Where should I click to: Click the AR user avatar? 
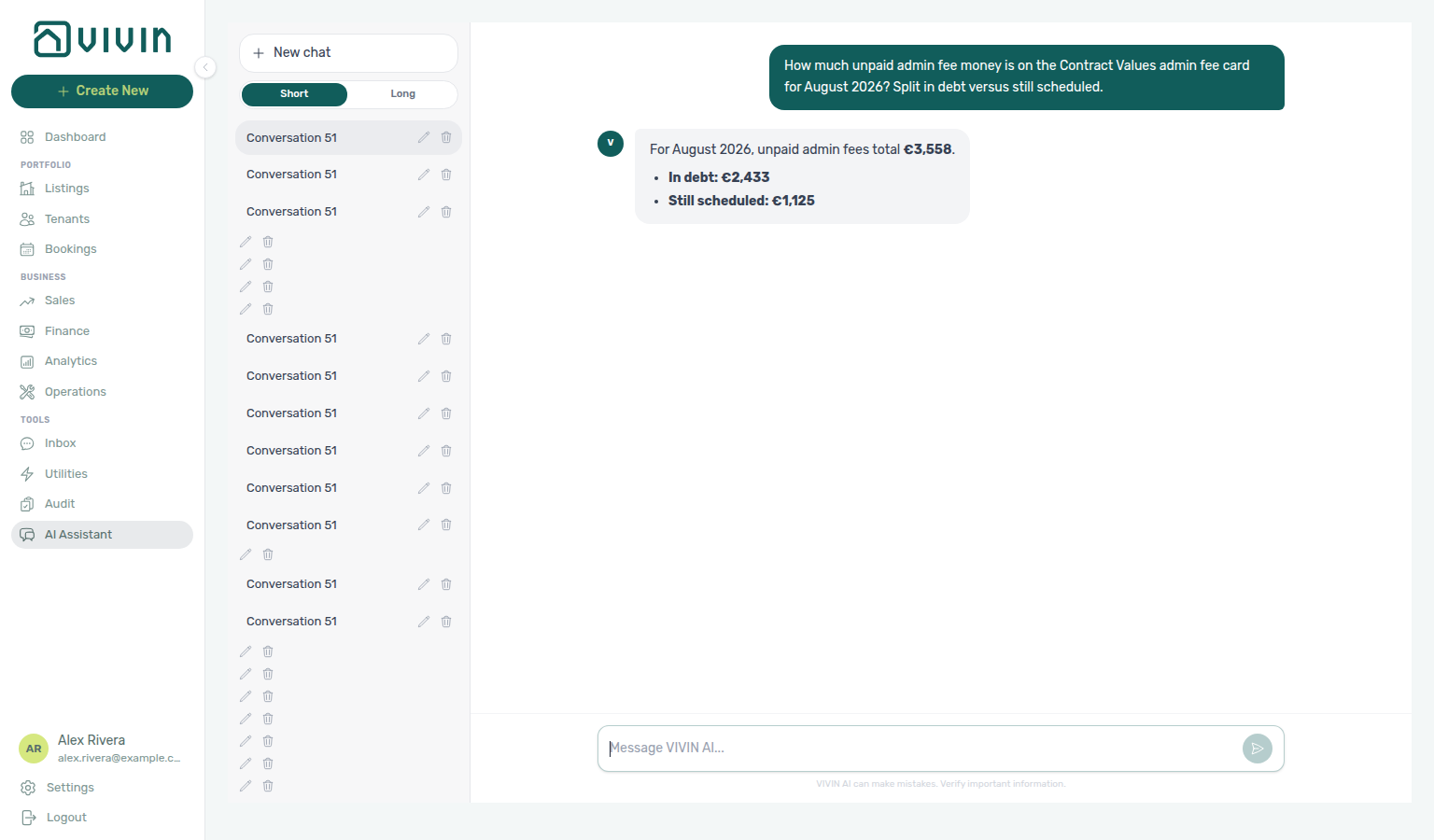(34, 749)
